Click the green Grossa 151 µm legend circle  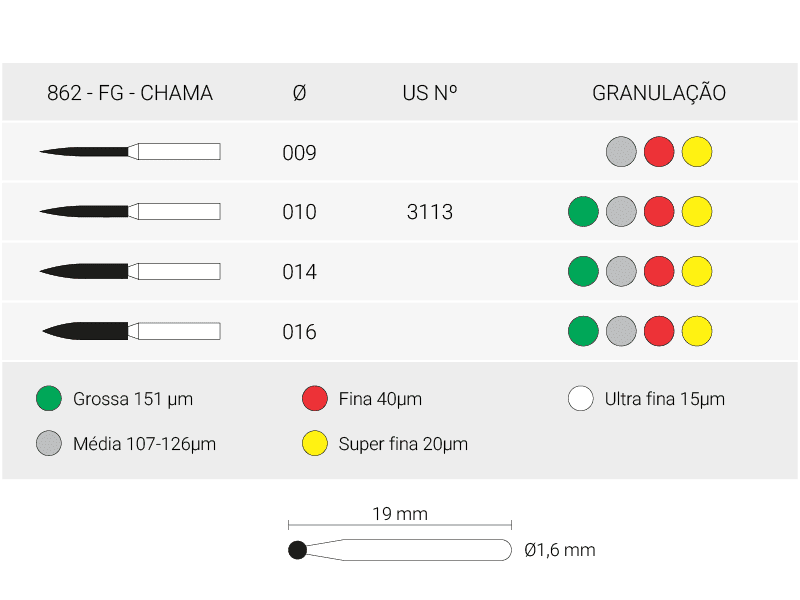click(48, 399)
